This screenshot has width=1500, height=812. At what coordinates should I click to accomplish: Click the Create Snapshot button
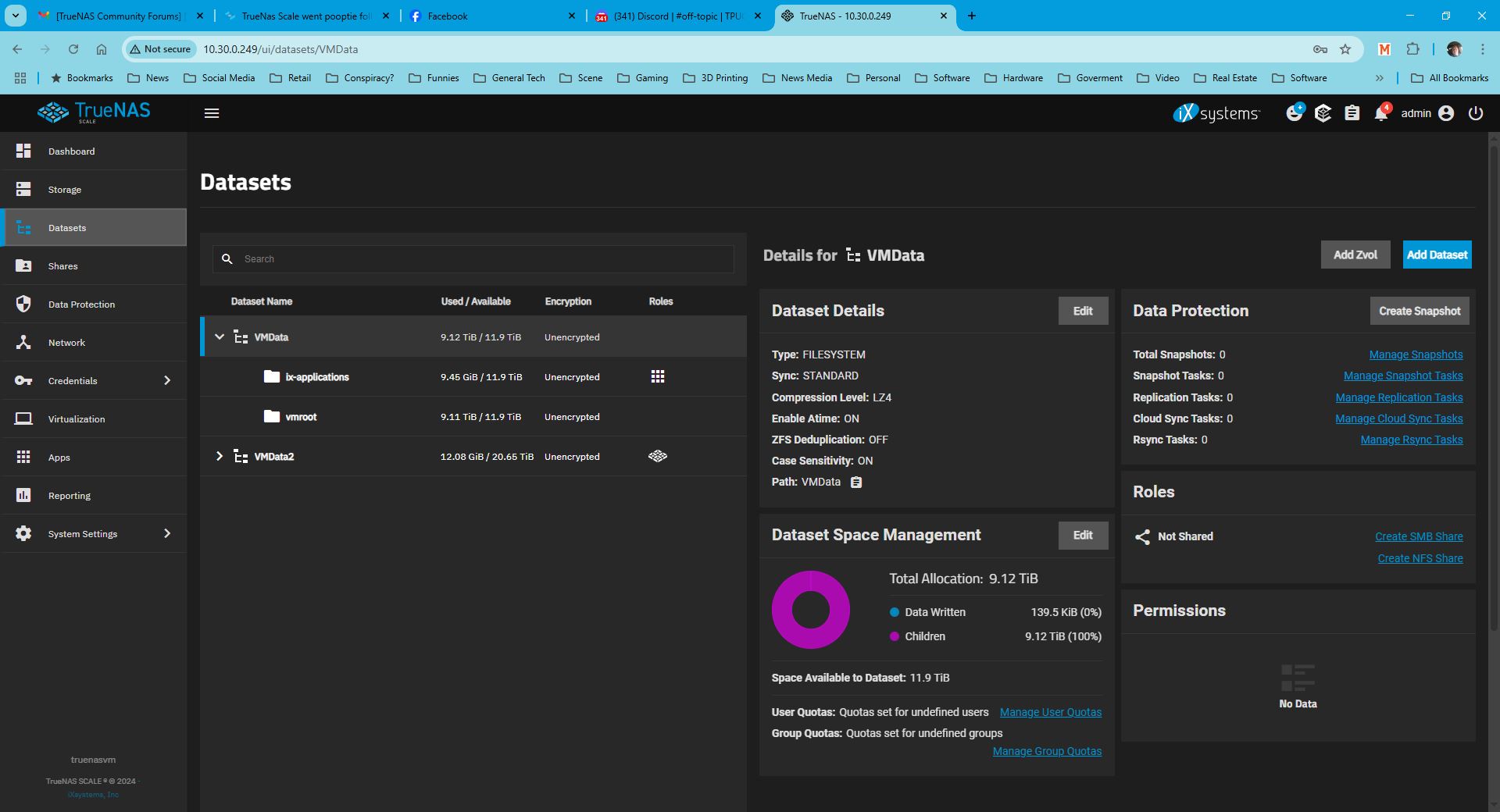tap(1419, 311)
